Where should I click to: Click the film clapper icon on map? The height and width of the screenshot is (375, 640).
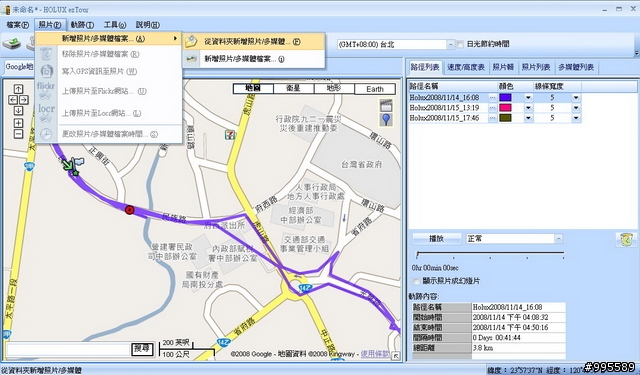point(386,105)
